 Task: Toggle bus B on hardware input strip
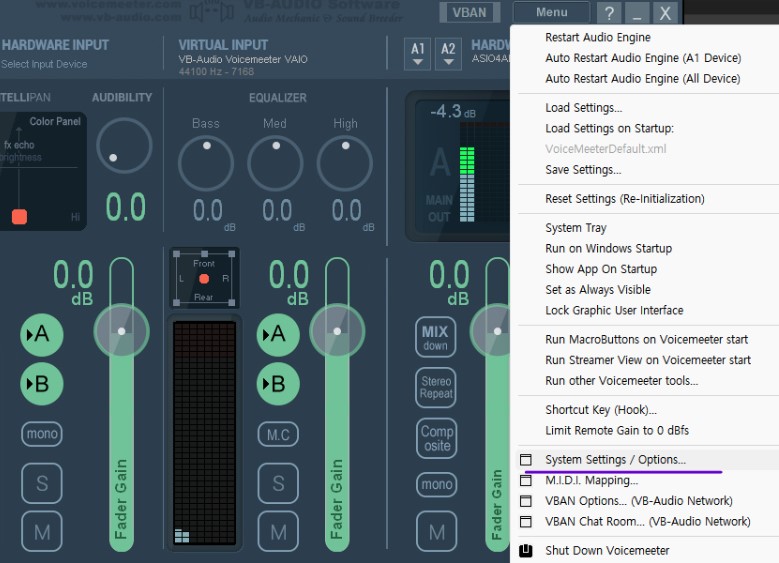(x=42, y=384)
